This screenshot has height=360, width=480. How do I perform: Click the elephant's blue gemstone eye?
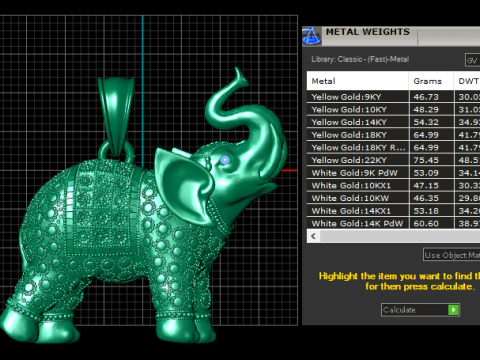click(225, 160)
